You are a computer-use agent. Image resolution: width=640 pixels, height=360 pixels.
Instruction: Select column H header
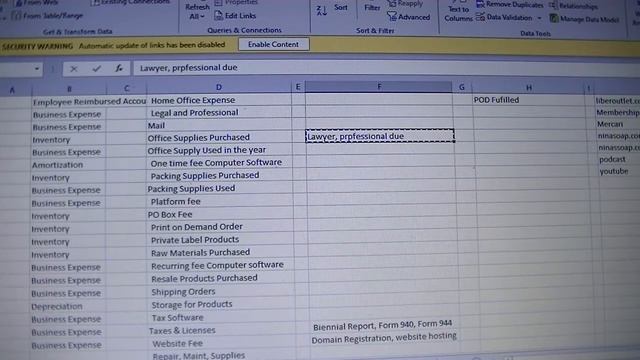[529, 87]
